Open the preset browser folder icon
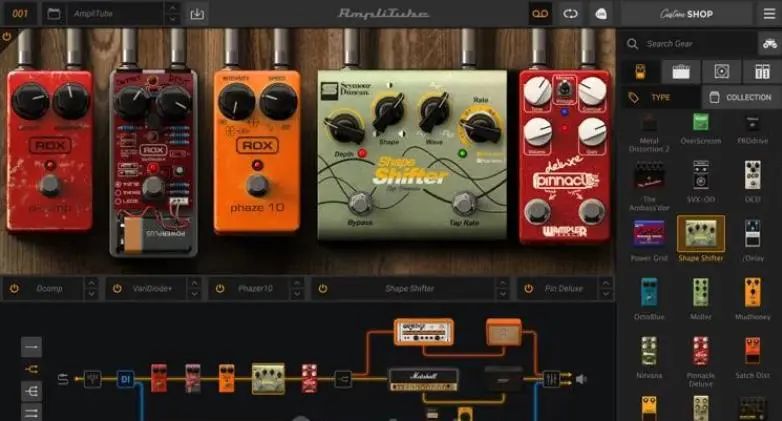The image size is (782, 421). tap(54, 13)
